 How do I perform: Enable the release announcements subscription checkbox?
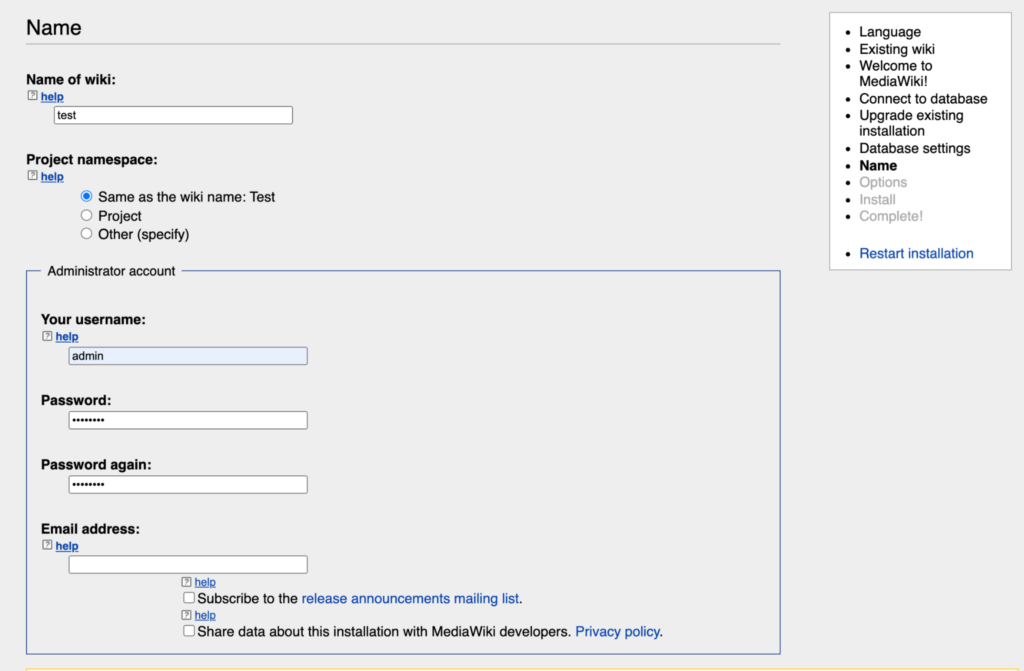pyautogui.click(x=189, y=597)
